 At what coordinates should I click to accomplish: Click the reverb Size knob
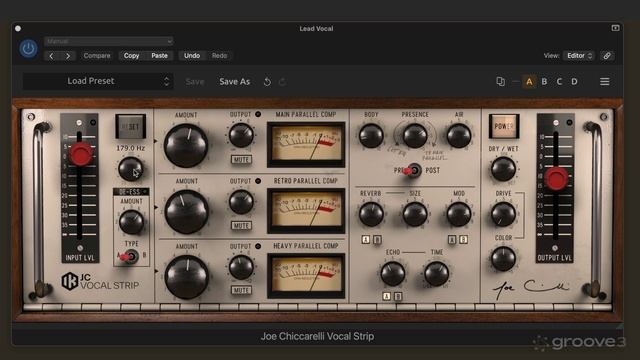click(x=415, y=214)
